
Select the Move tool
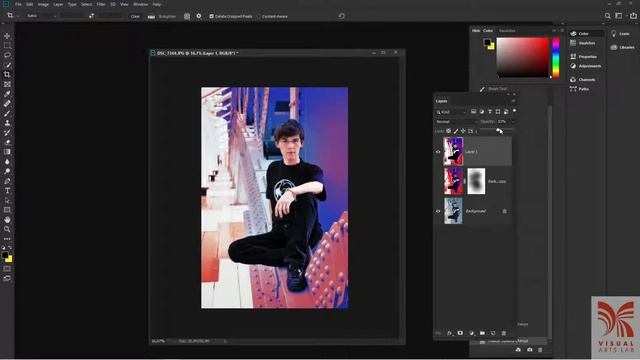7,36
